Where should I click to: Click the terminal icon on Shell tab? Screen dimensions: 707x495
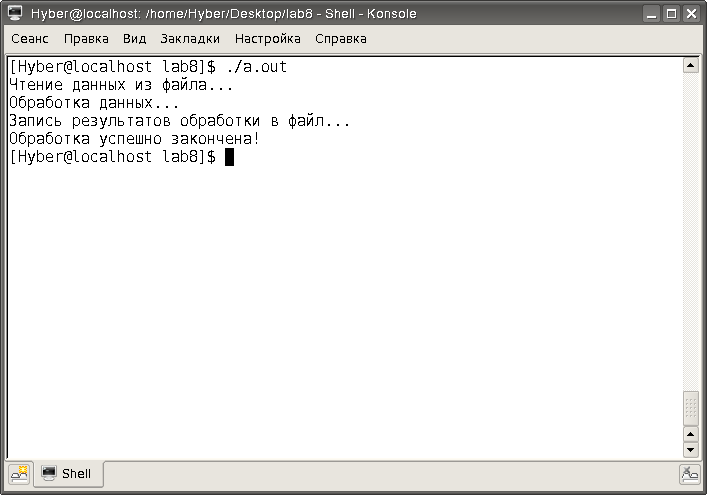49,473
